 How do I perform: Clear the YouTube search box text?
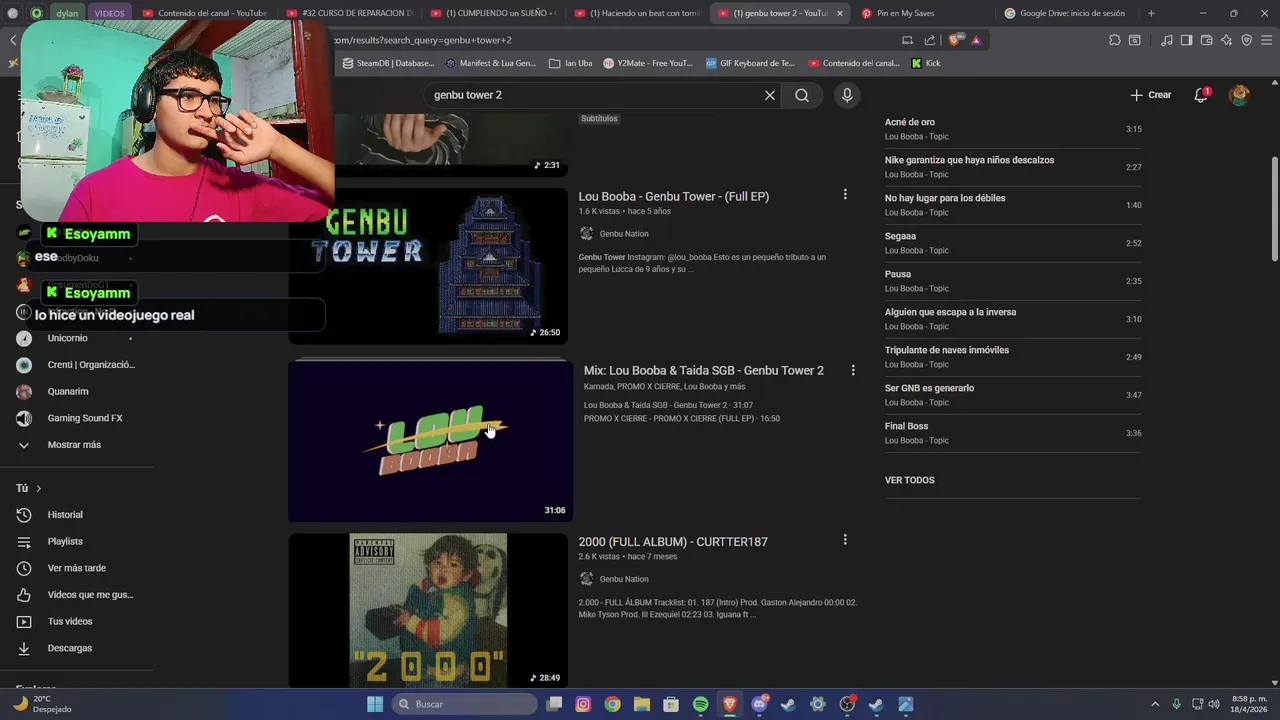tap(770, 95)
